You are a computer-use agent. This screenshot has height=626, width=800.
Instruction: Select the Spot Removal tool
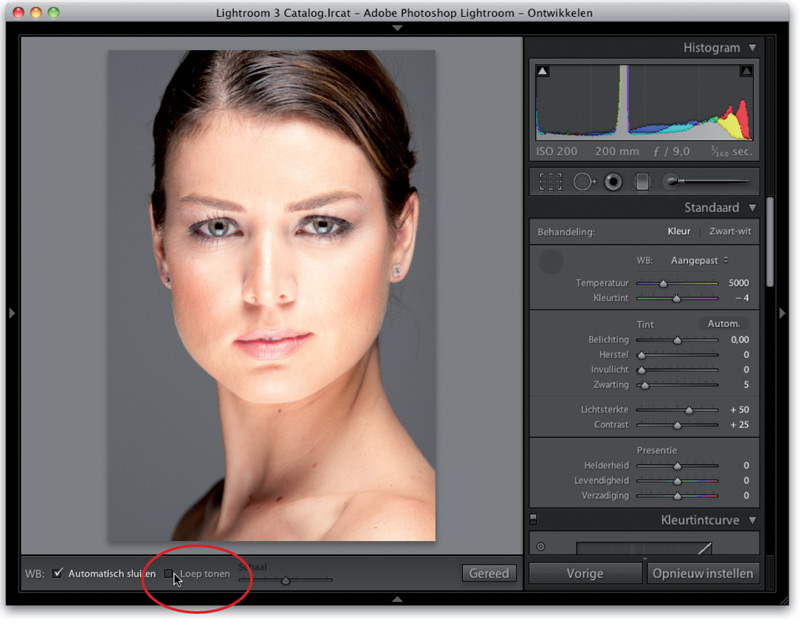[x=584, y=182]
